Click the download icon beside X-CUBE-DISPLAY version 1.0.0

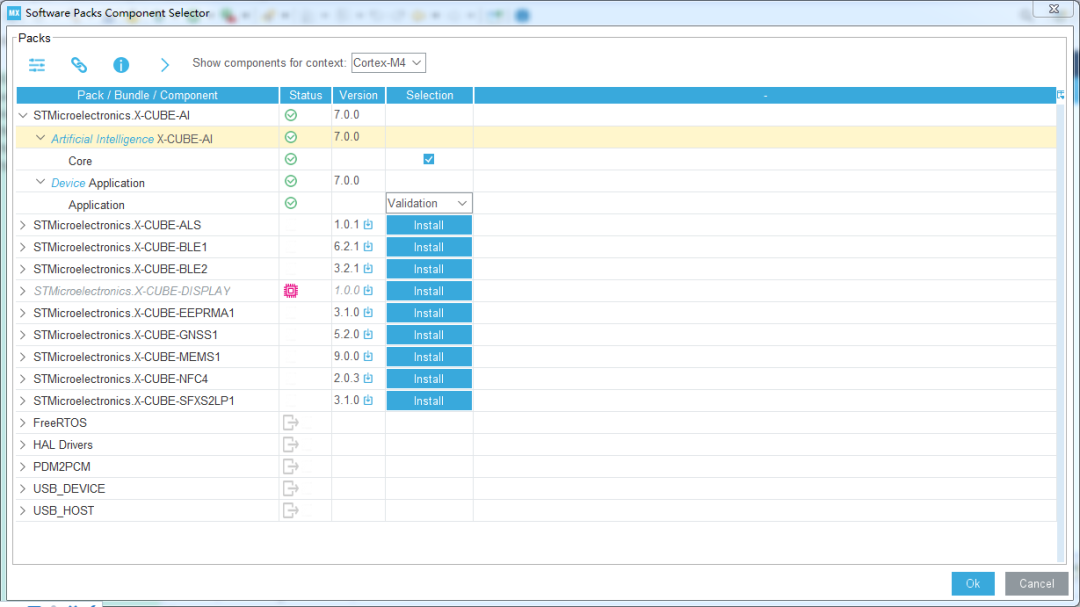(x=368, y=291)
